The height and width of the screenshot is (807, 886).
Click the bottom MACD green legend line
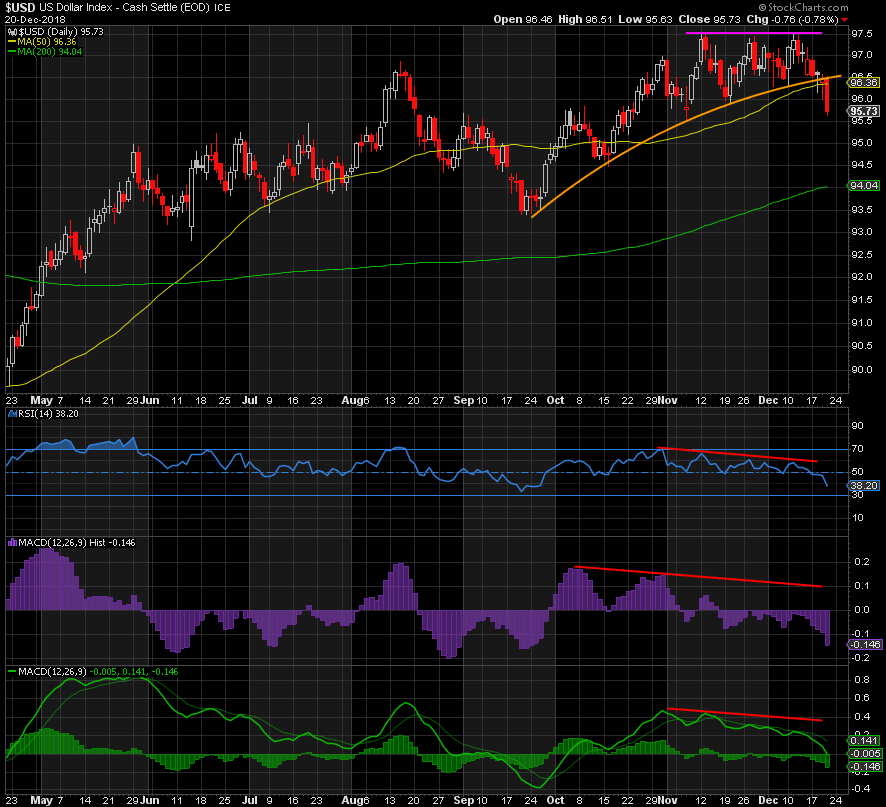pos(11,670)
